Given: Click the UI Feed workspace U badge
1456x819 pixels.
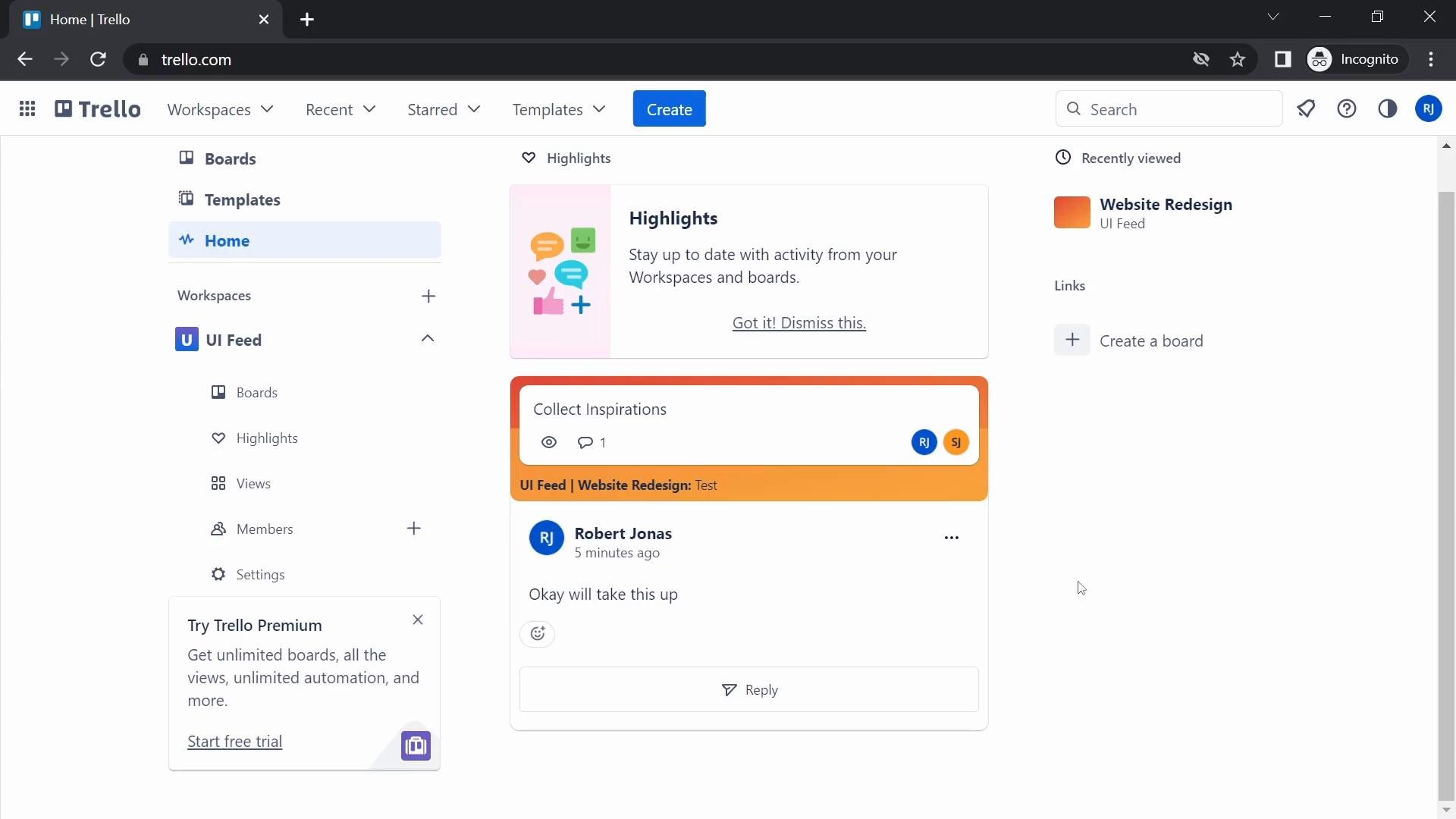Looking at the screenshot, I should coord(187,339).
